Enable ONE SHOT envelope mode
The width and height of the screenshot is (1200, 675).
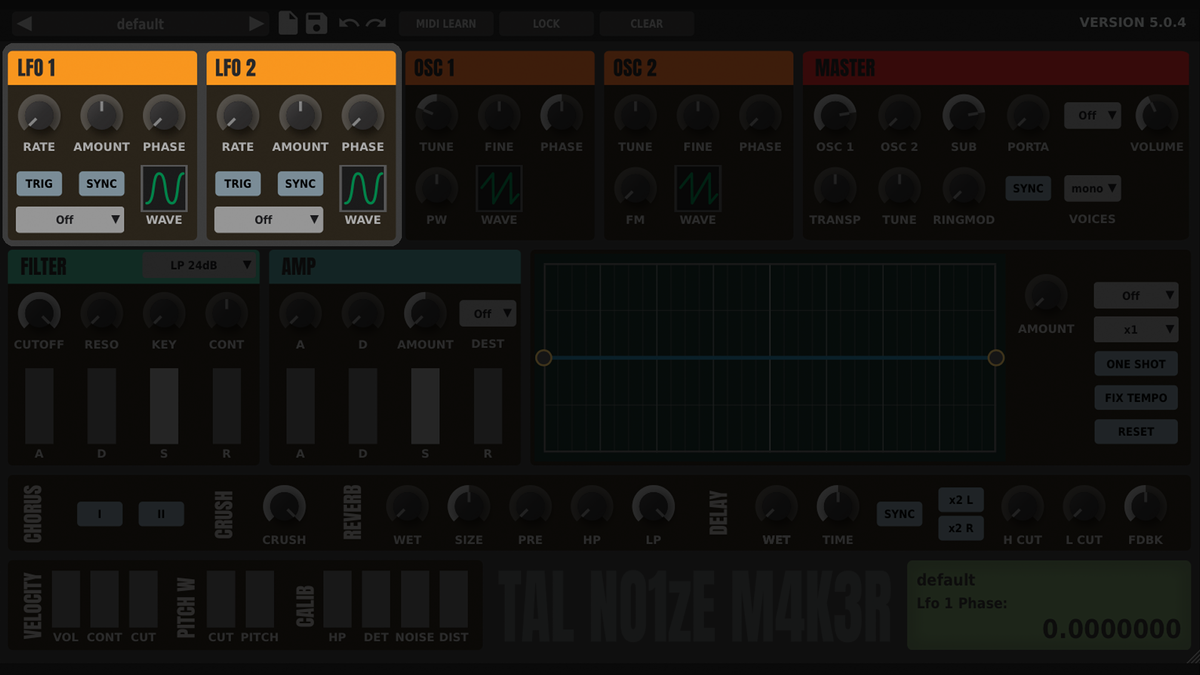pos(1135,363)
